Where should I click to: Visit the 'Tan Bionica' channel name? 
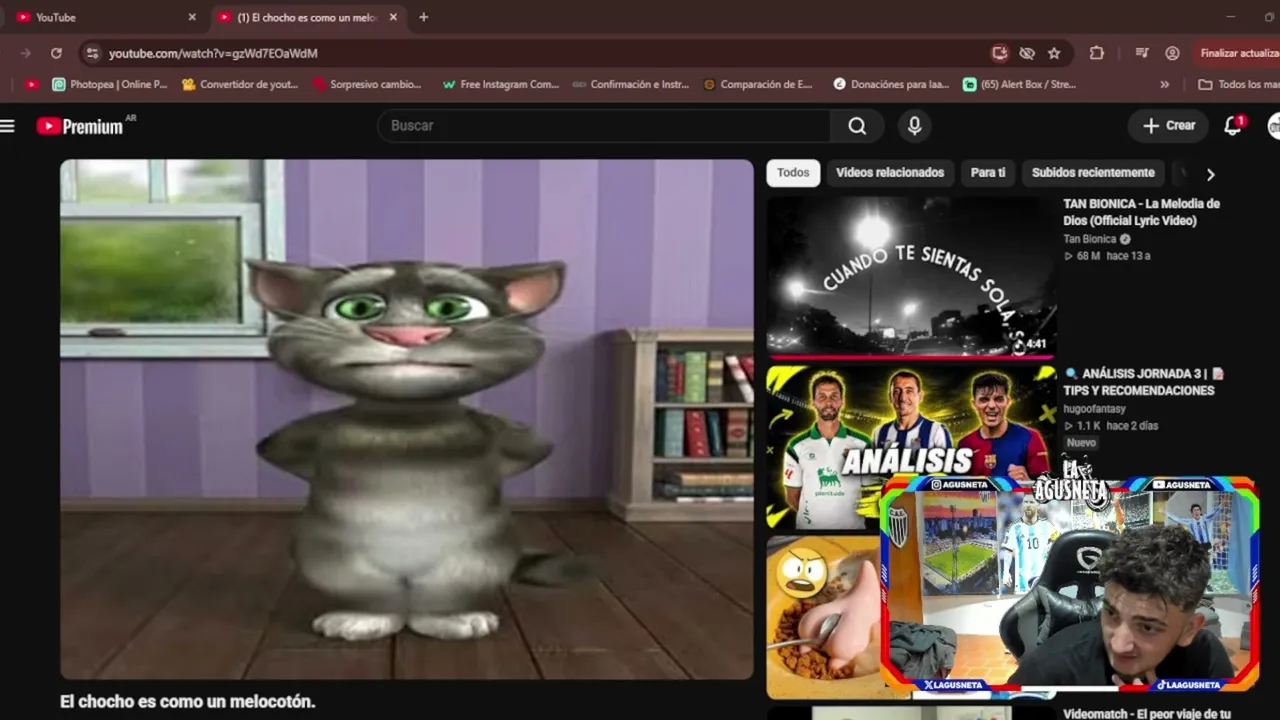point(1090,239)
